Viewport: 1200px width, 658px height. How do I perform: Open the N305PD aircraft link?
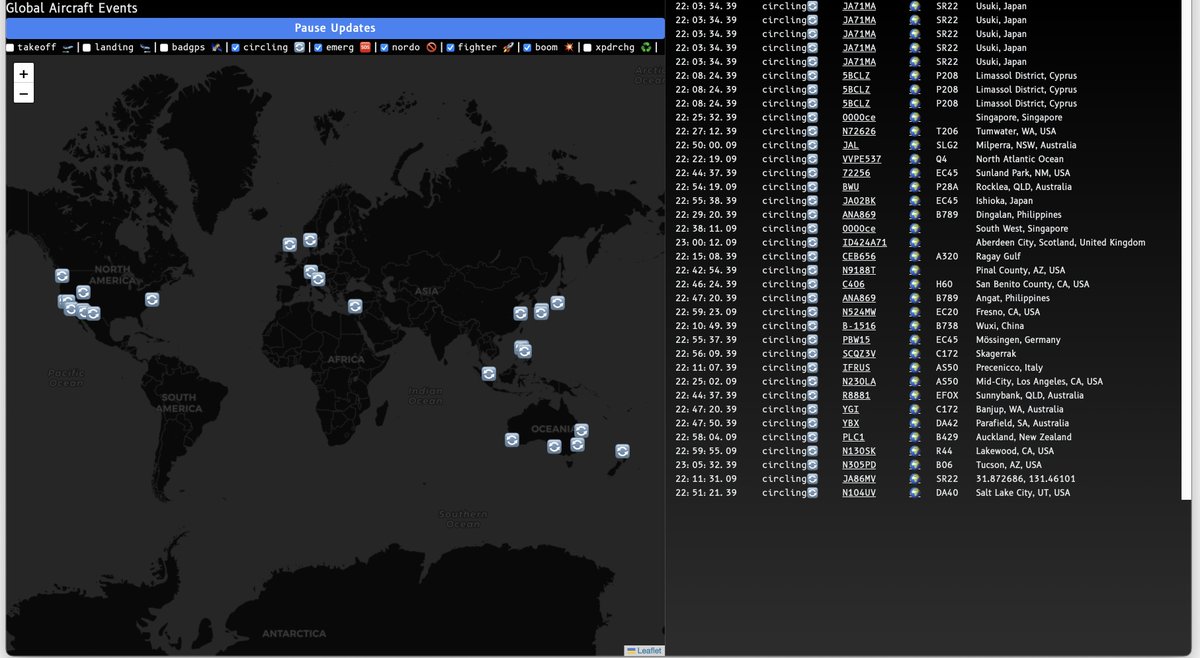[x=859, y=465]
